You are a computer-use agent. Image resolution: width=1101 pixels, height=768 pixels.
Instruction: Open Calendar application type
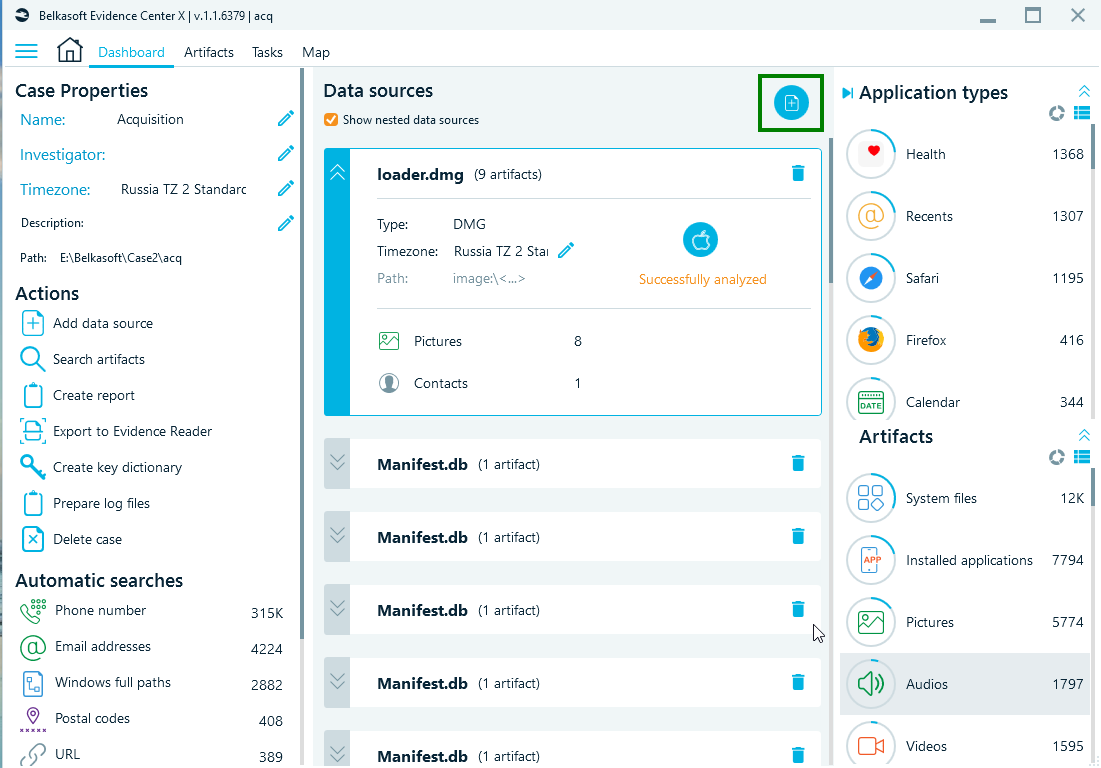(965, 401)
